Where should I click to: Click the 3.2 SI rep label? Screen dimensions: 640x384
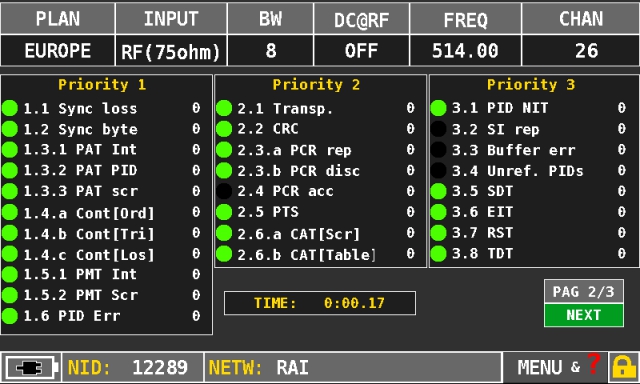tap(496, 129)
